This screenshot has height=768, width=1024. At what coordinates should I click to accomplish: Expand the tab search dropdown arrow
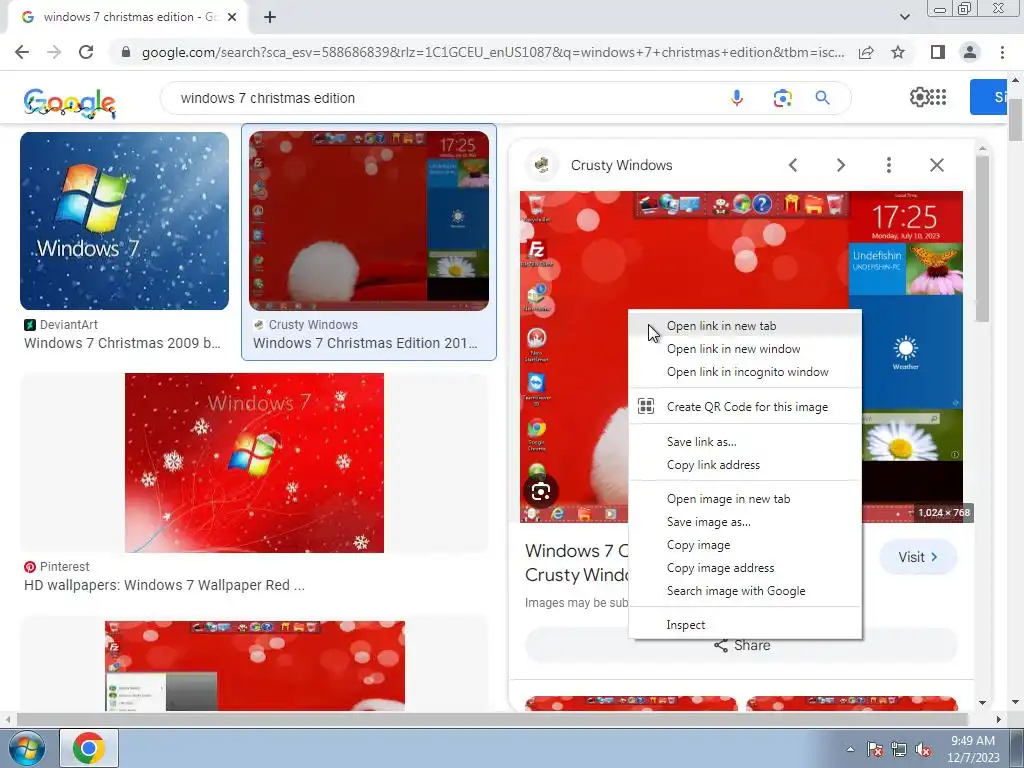click(904, 17)
